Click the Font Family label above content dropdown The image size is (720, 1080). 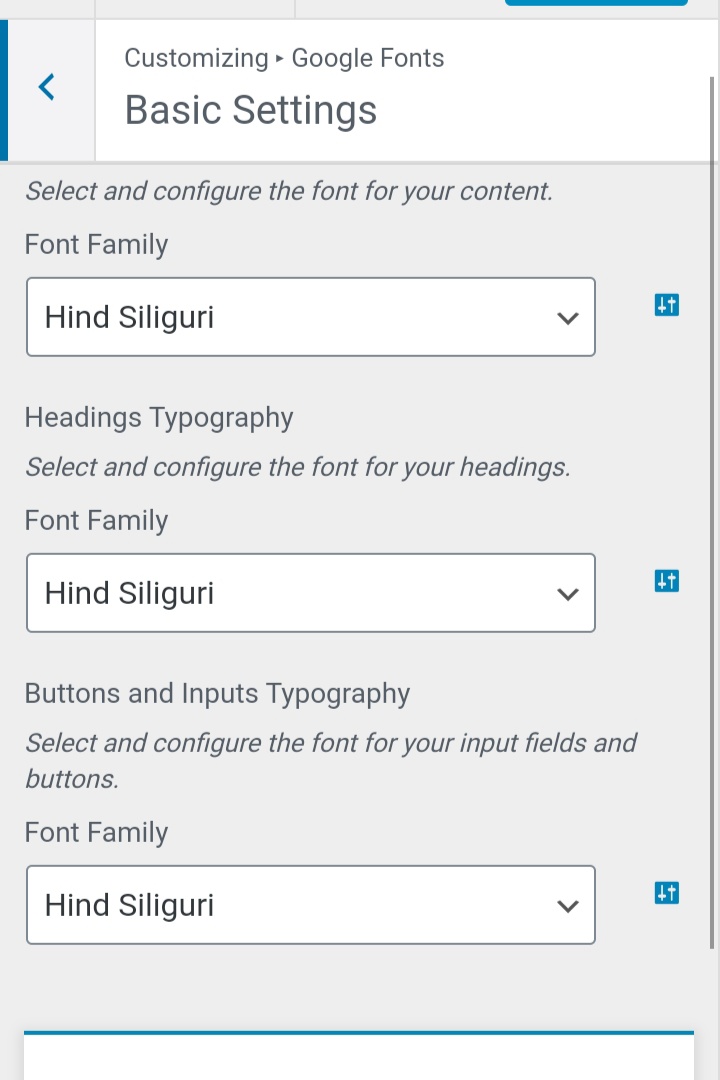(96, 245)
